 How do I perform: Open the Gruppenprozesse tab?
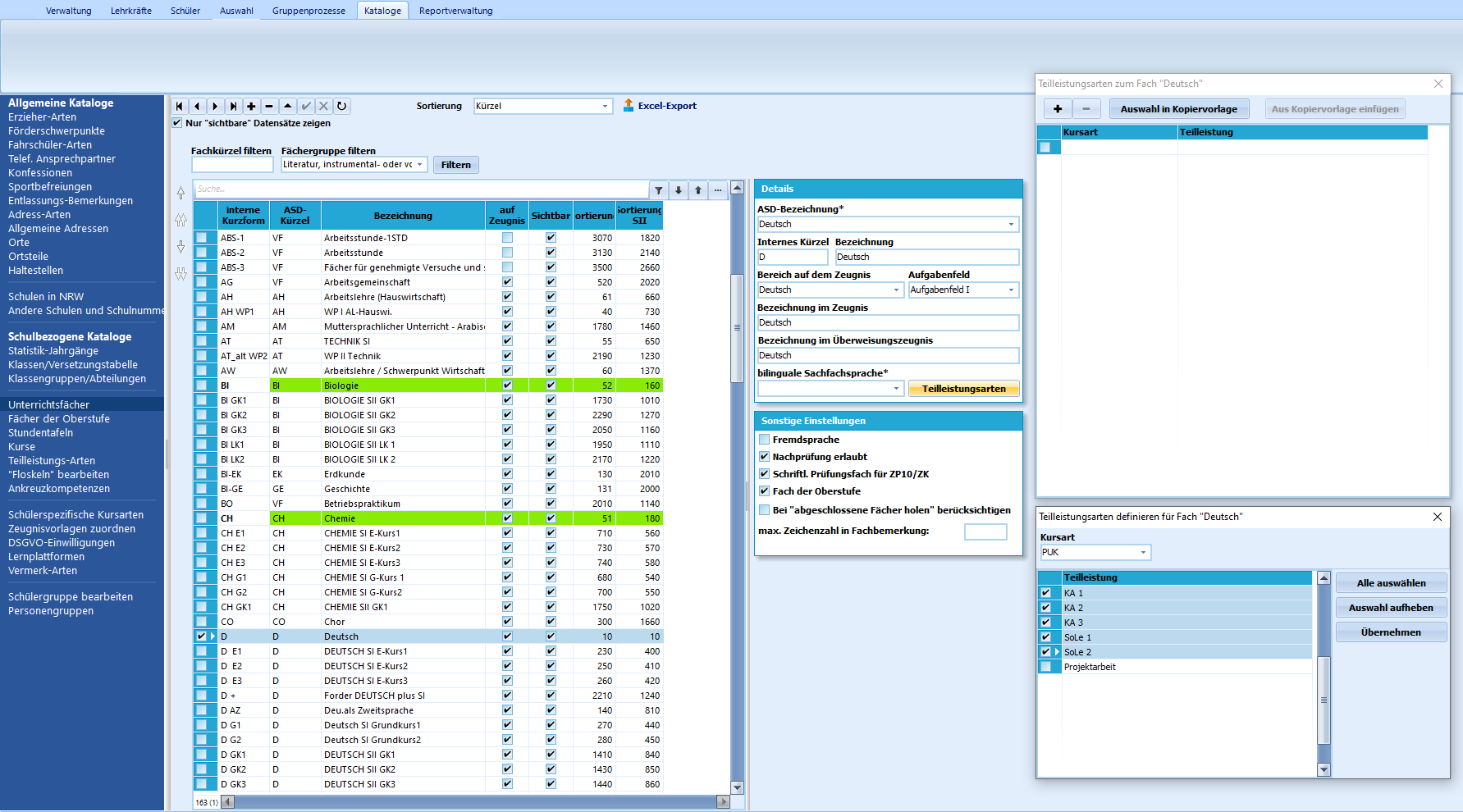tap(309, 11)
